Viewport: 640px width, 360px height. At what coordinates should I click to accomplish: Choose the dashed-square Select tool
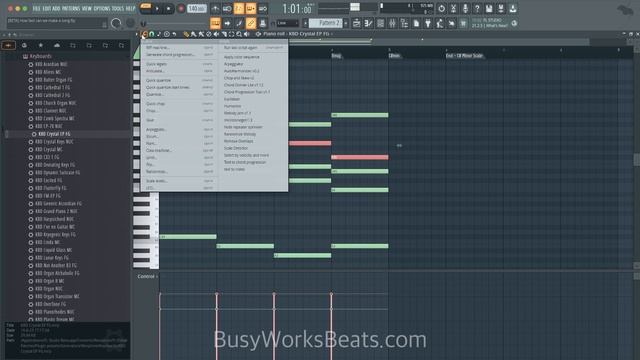click(231, 34)
